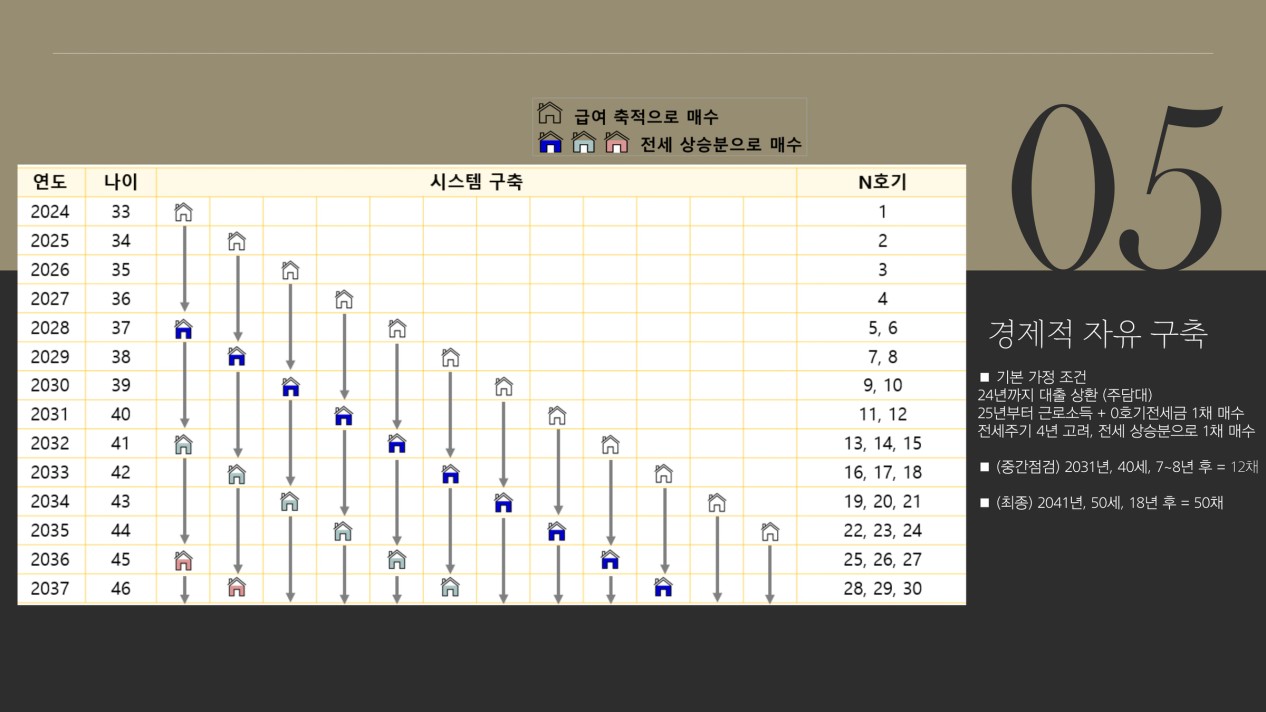The height and width of the screenshot is (712, 1266).
Task: Click the '시스템 구축' column header
Action: [x=476, y=182]
